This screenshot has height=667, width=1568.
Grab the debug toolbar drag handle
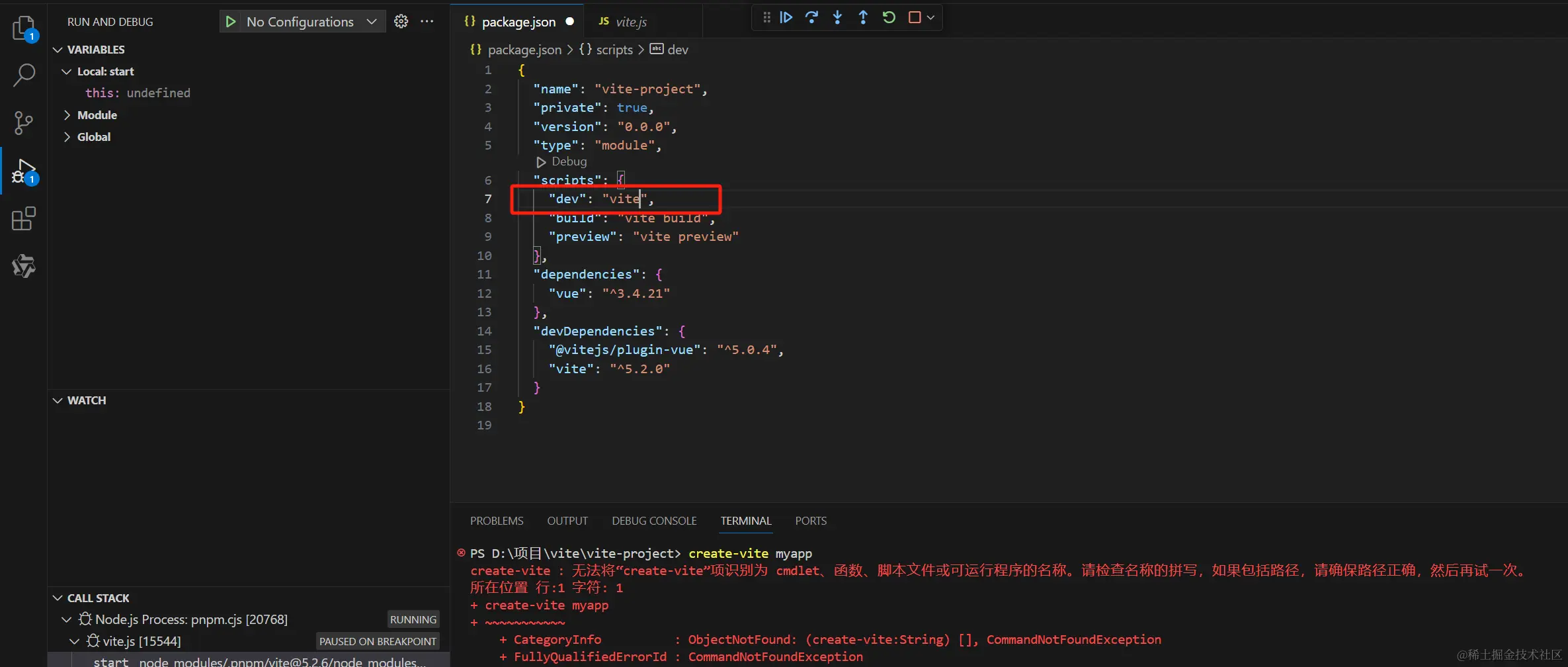tap(767, 17)
